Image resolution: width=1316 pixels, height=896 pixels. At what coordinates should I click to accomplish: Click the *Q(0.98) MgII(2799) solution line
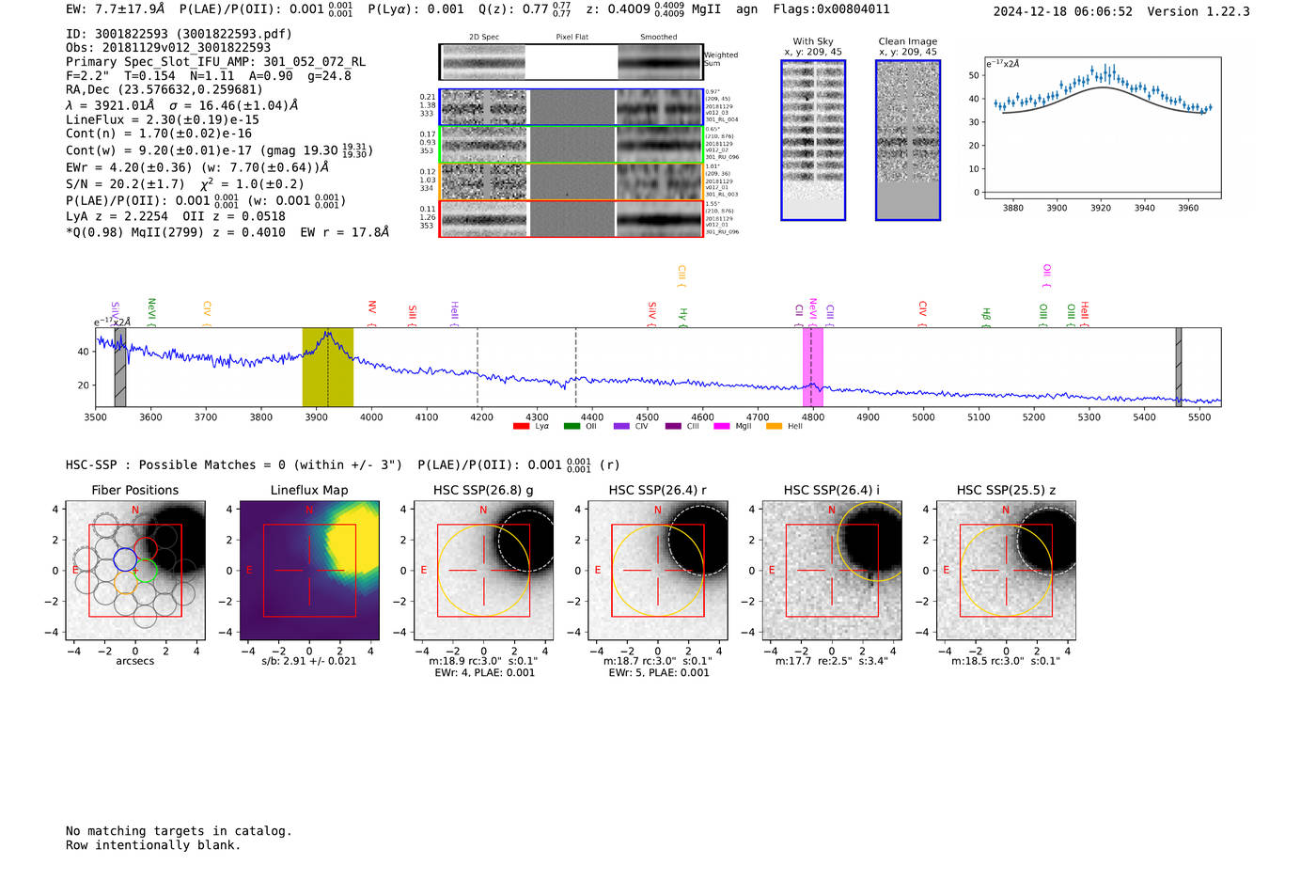pyautogui.click(x=227, y=232)
